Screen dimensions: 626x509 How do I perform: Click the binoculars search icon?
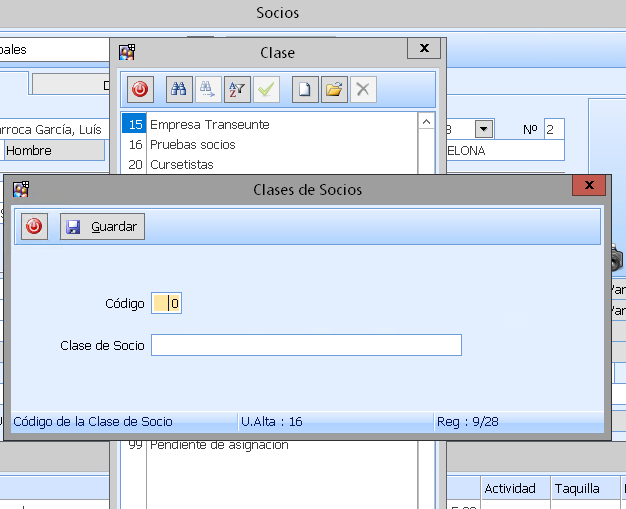(x=179, y=90)
